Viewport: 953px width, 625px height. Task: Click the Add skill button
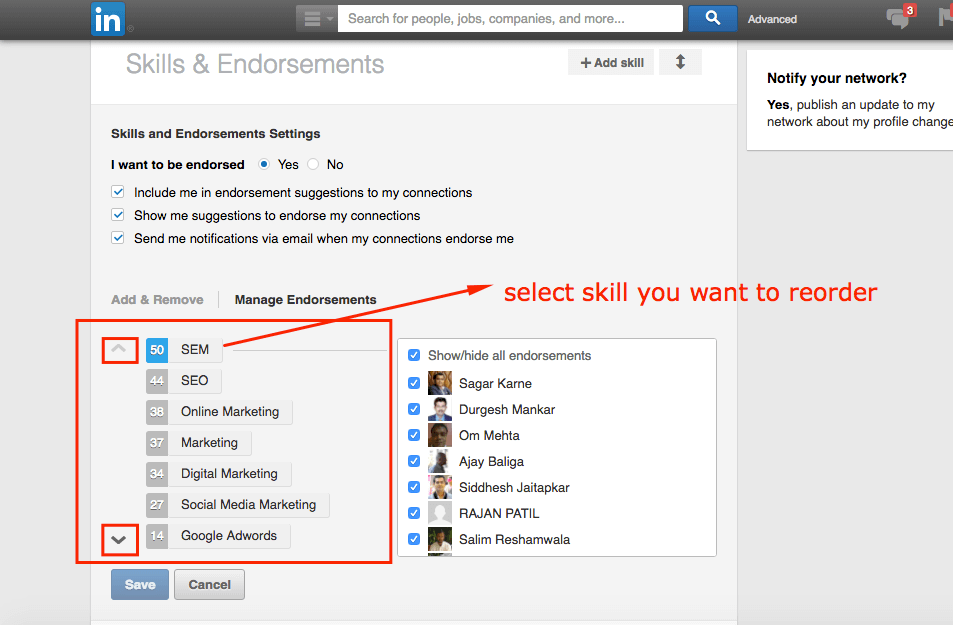pos(611,62)
